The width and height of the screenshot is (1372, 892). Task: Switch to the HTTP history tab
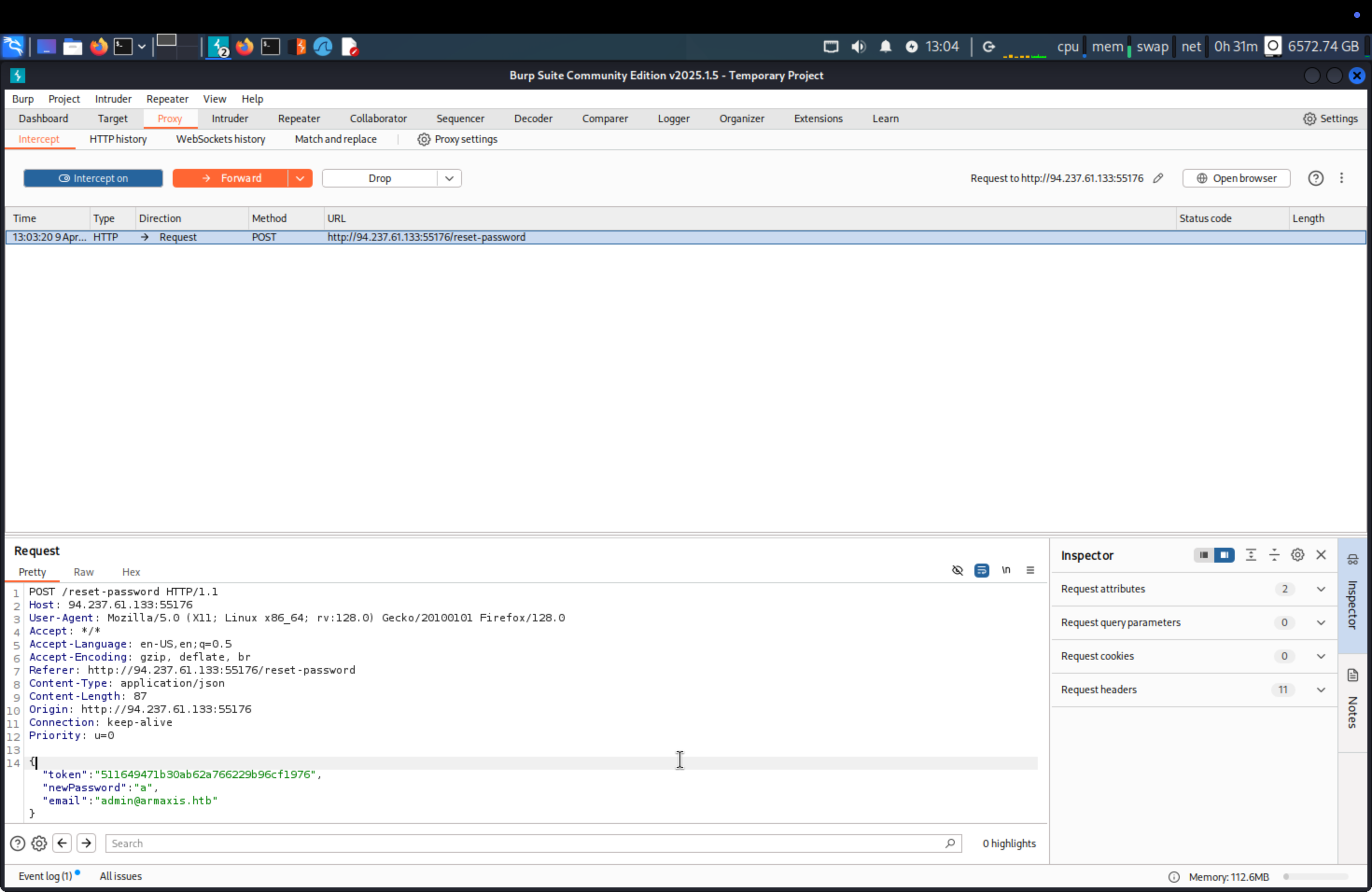(x=118, y=139)
